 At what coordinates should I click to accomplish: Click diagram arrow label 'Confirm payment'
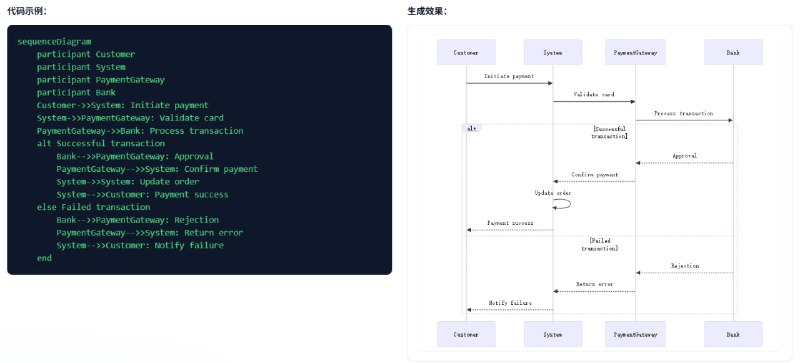pos(594,175)
